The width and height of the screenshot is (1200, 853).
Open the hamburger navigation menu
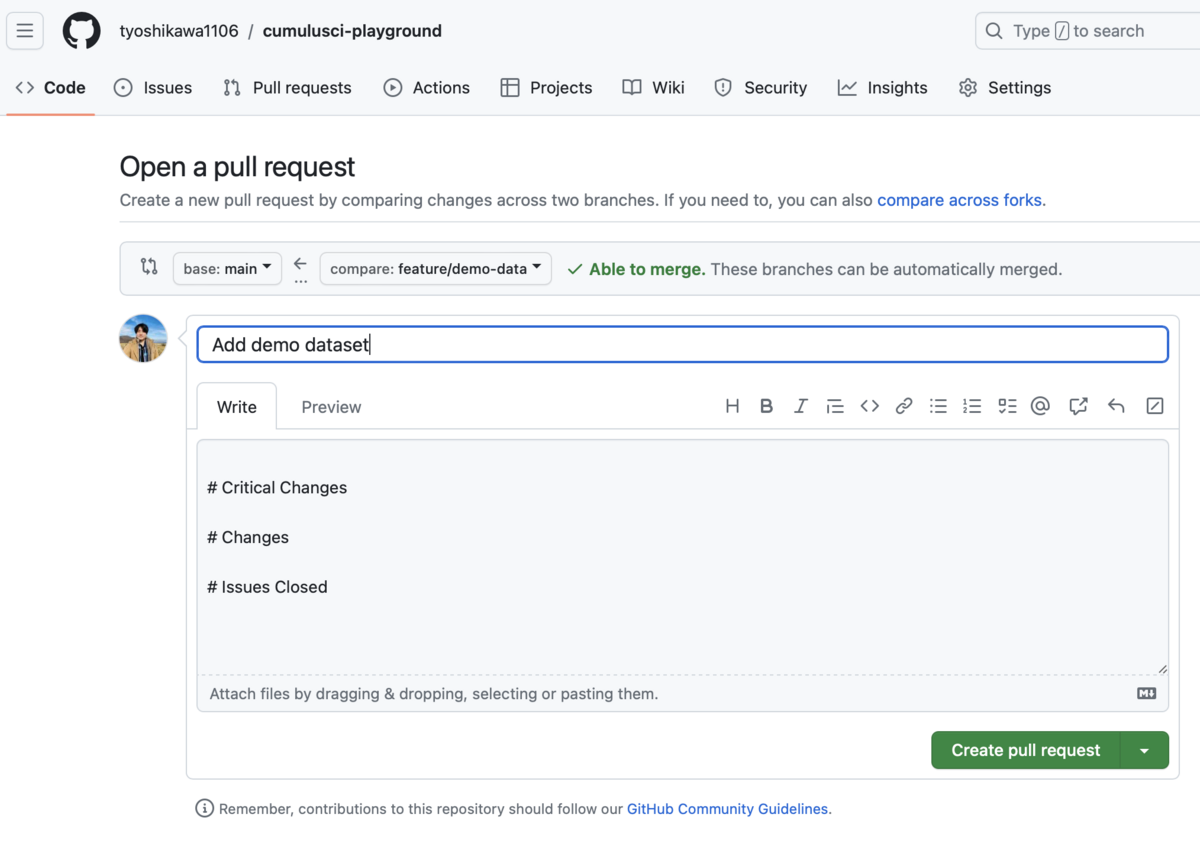25,31
